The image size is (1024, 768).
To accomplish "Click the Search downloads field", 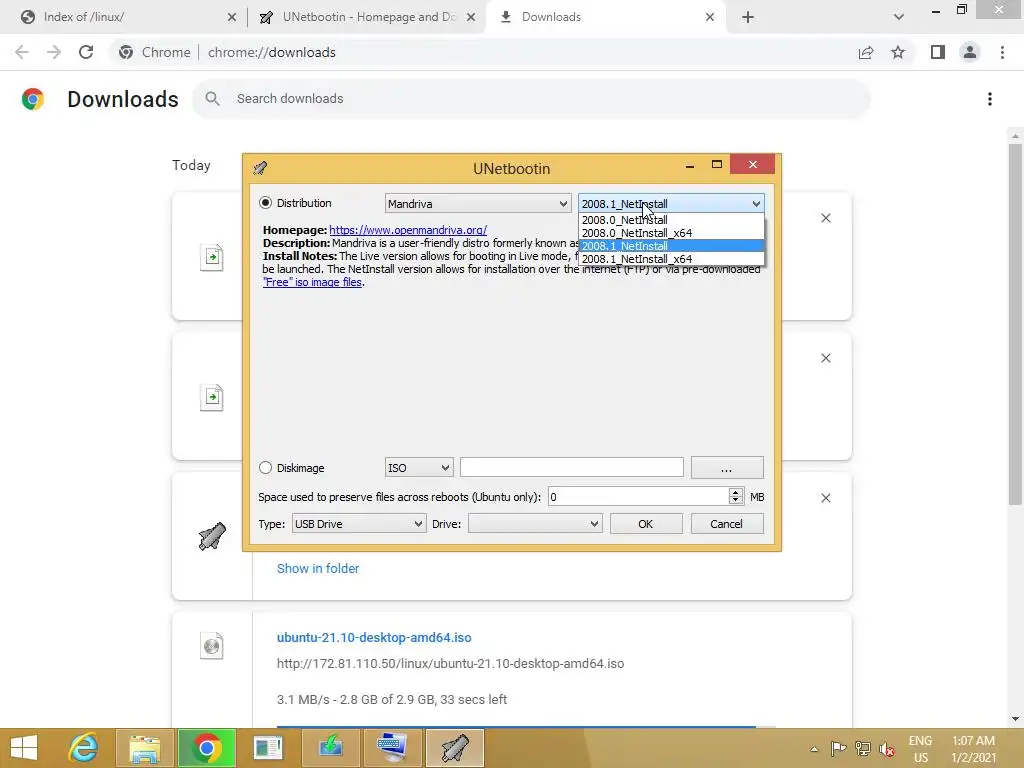I will coord(531,99).
